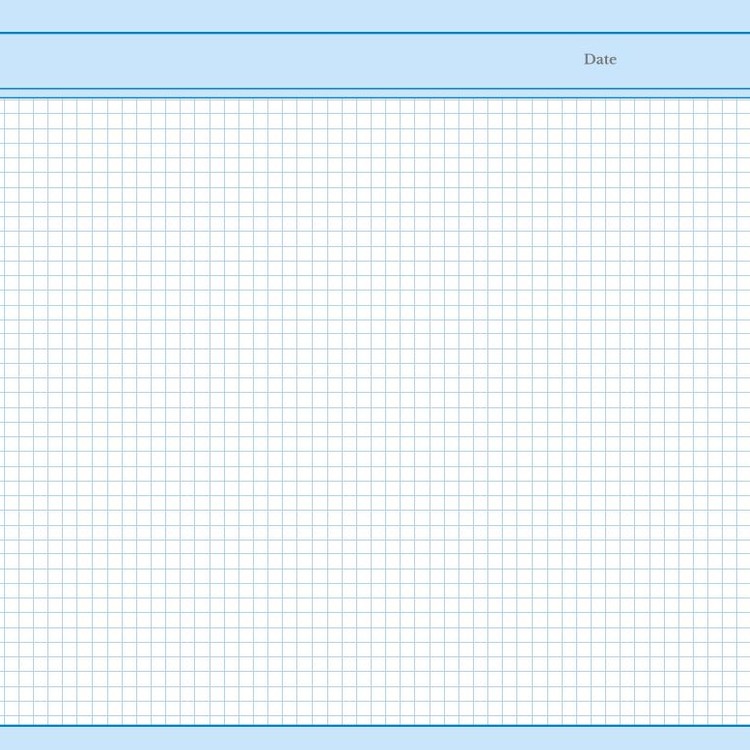Click the Date label in the header
The image size is (750, 750).
pos(600,59)
